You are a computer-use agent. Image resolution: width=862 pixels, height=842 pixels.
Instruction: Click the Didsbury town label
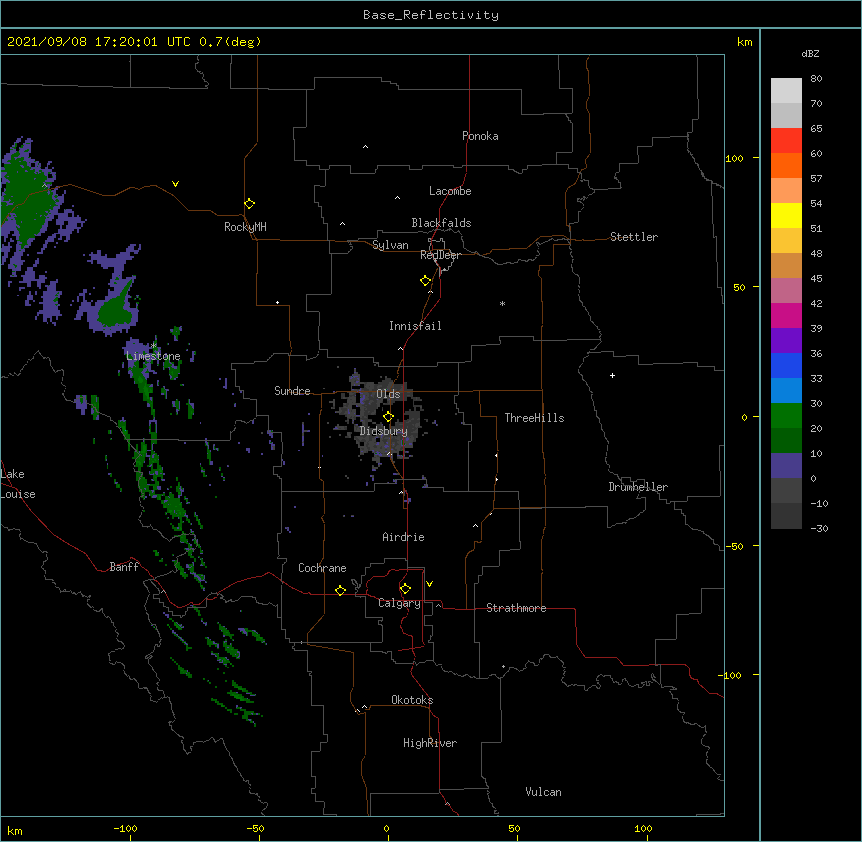384,431
